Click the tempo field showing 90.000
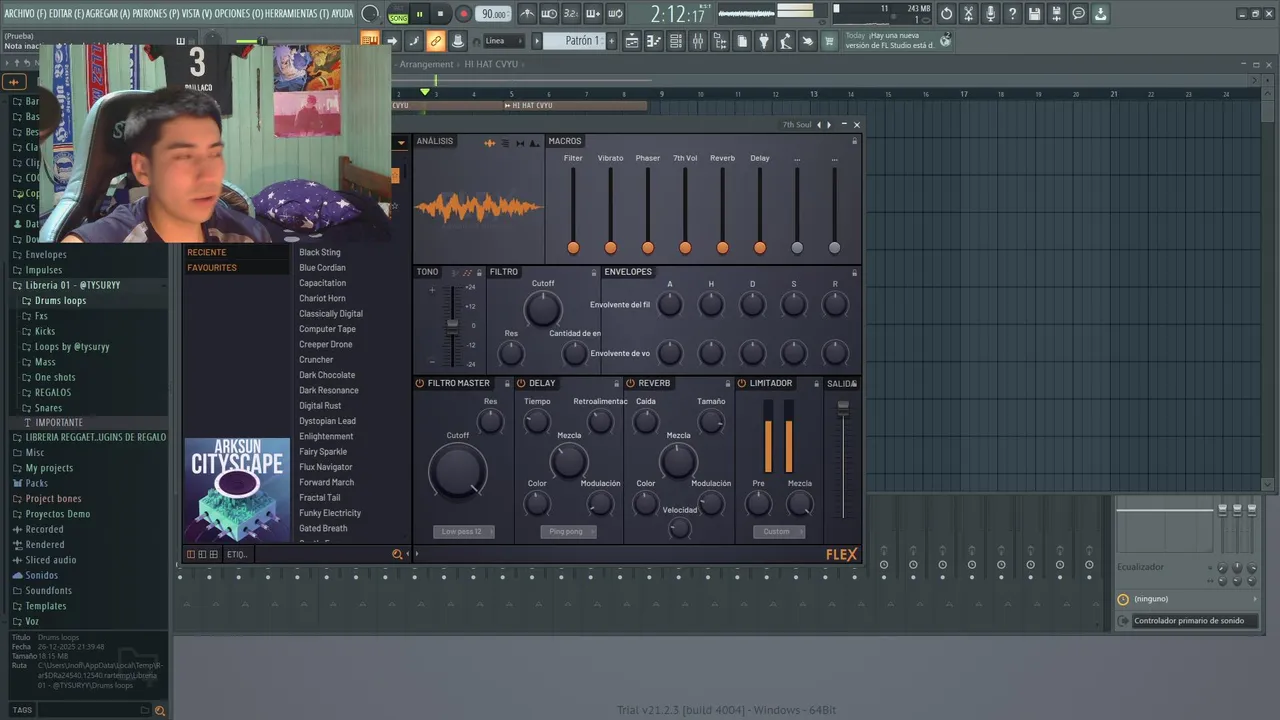 (x=494, y=14)
